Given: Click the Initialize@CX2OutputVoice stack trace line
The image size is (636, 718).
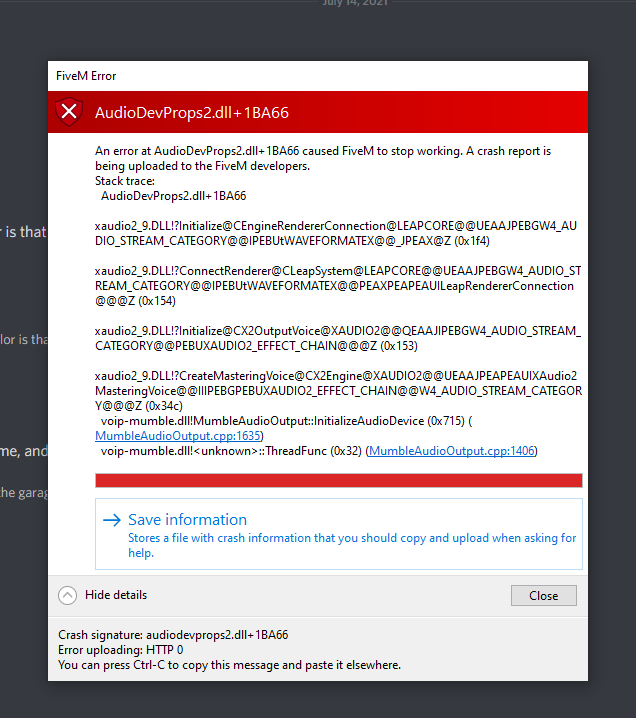Looking at the screenshot, I should click(x=338, y=338).
